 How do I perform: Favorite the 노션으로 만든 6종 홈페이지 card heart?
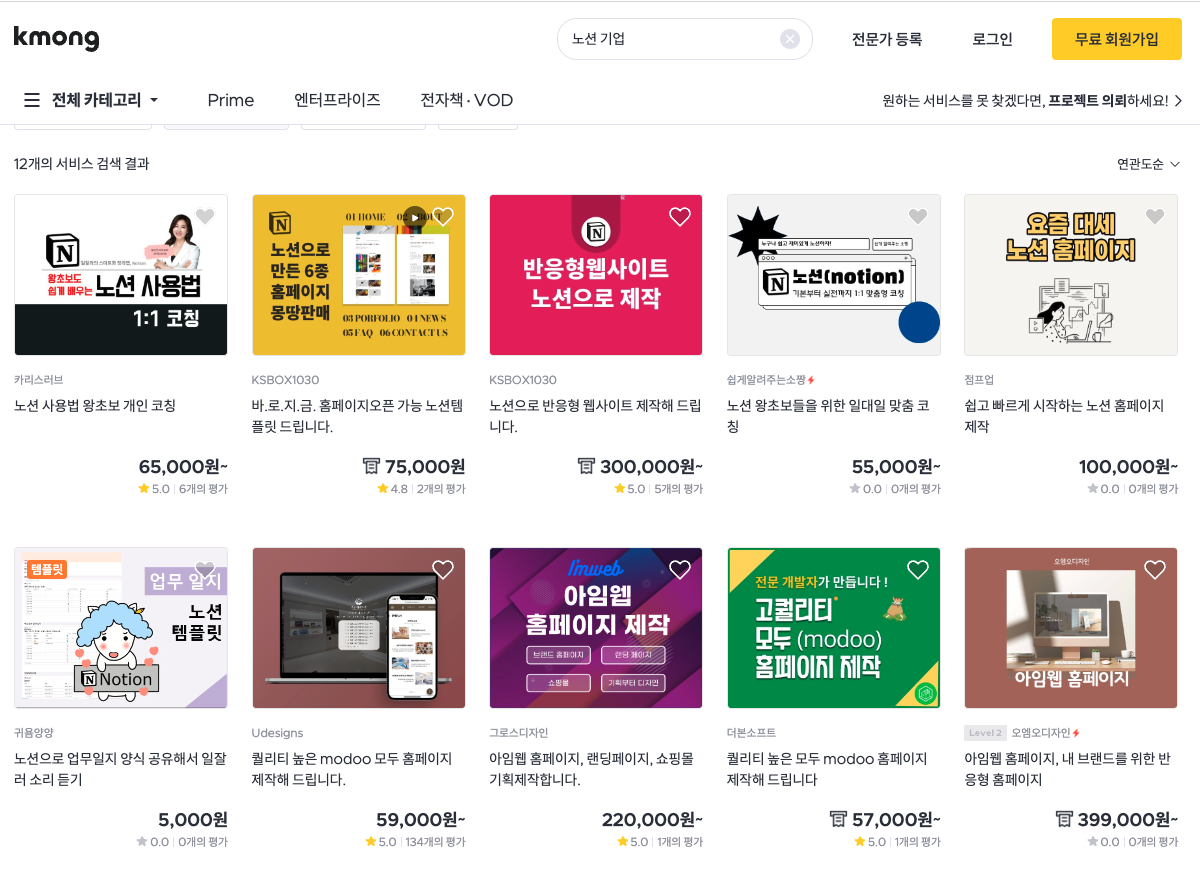(x=443, y=216)
